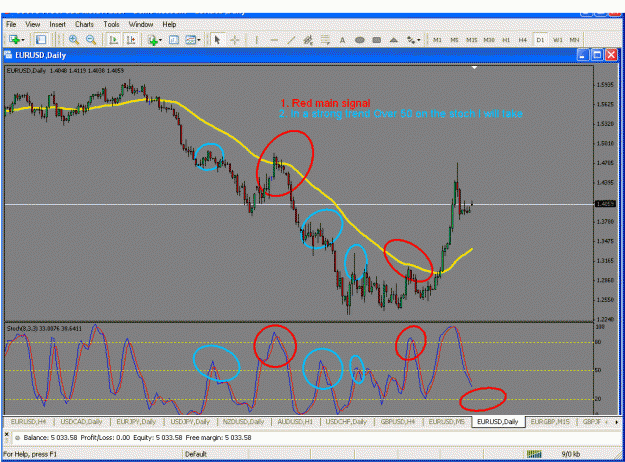
Task: Switch to USDCHF,Daily chart tab
Action: click(x=346, y=421)
